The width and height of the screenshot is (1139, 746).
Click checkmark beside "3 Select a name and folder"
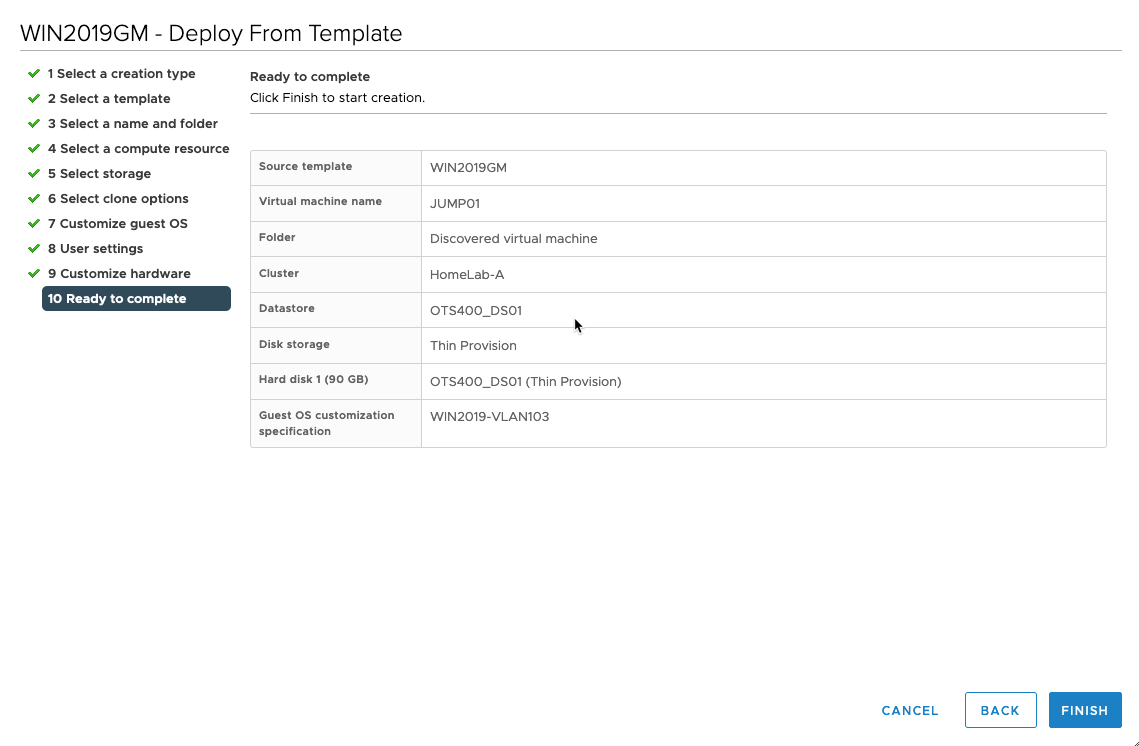click(x=33, y=123)
